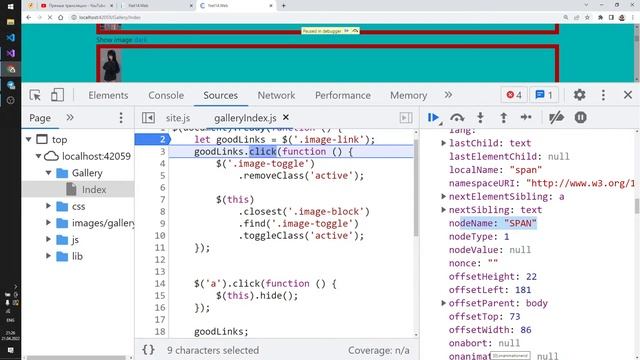Click the 1 issue message badge
The width and height of the screenshot is (640, 360).
tap(544, 95)
